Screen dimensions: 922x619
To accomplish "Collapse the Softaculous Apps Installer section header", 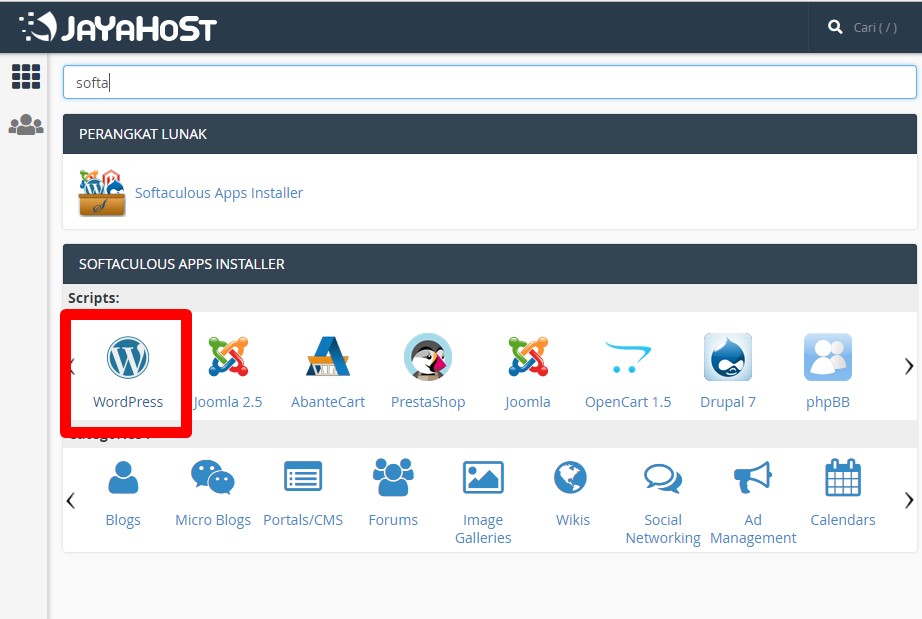I will 490,264.
